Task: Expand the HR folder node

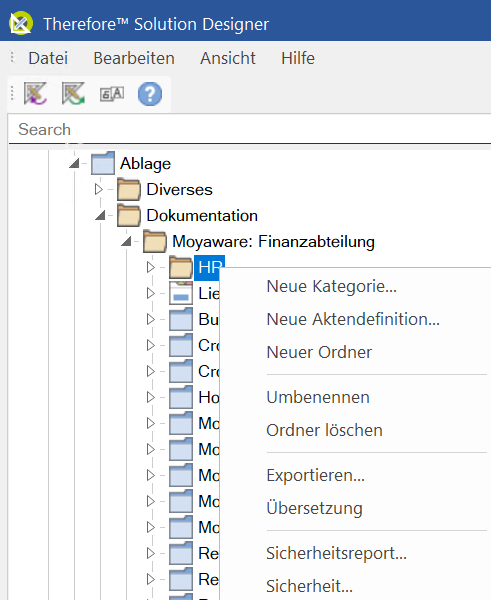Action: 151,267
